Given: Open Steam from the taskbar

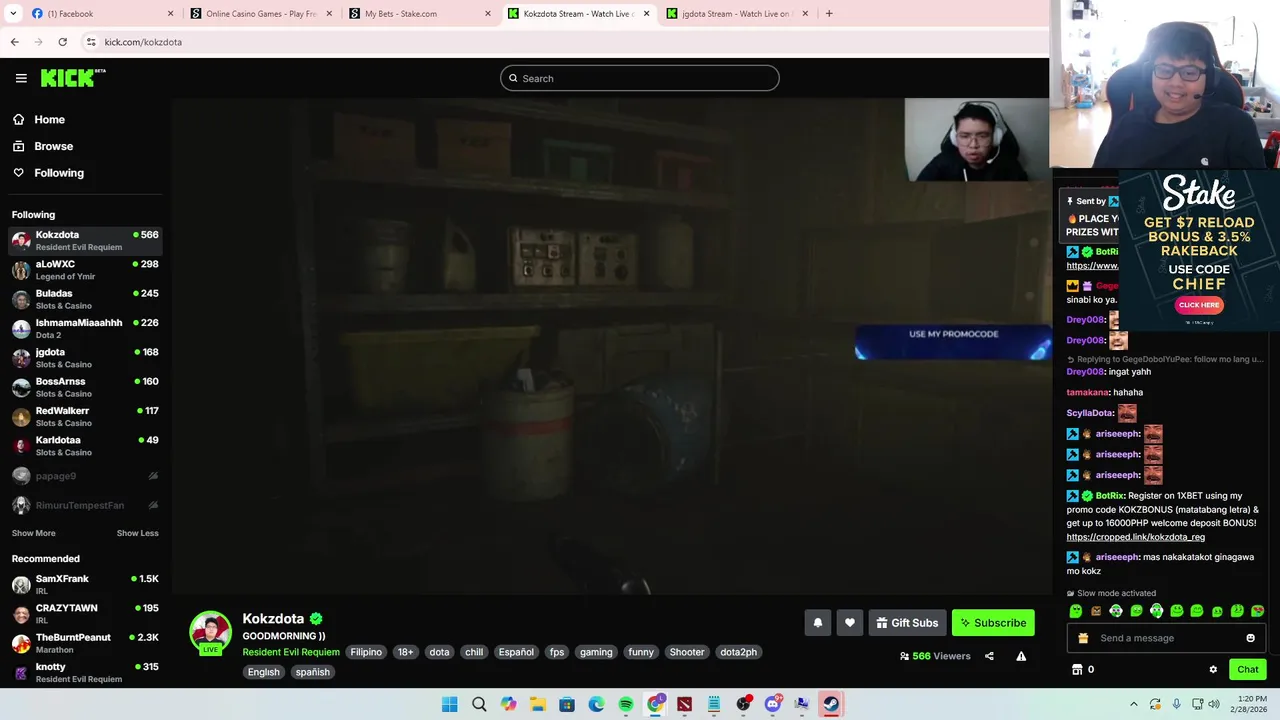Looking at the screenshot, I should 830,704.
